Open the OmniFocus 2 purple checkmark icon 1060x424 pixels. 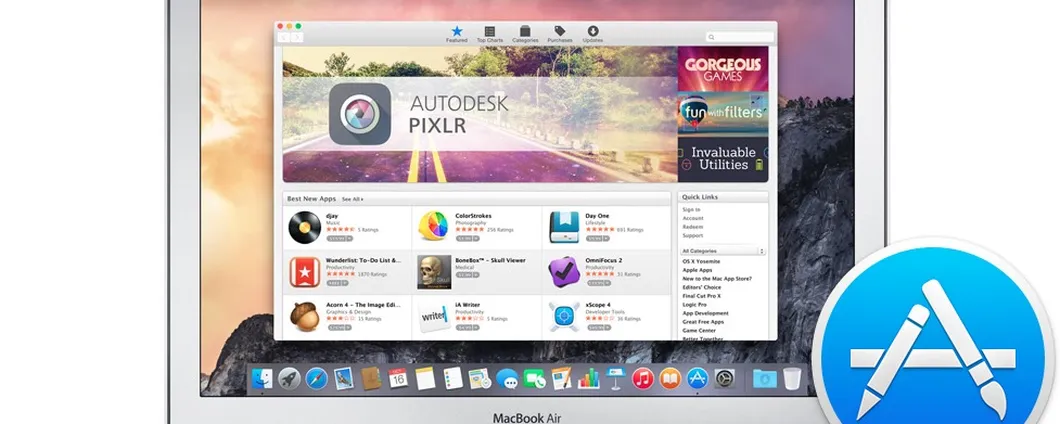point(564,272)
